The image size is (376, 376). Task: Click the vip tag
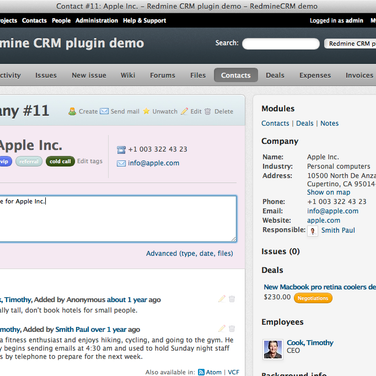(6, 161)
